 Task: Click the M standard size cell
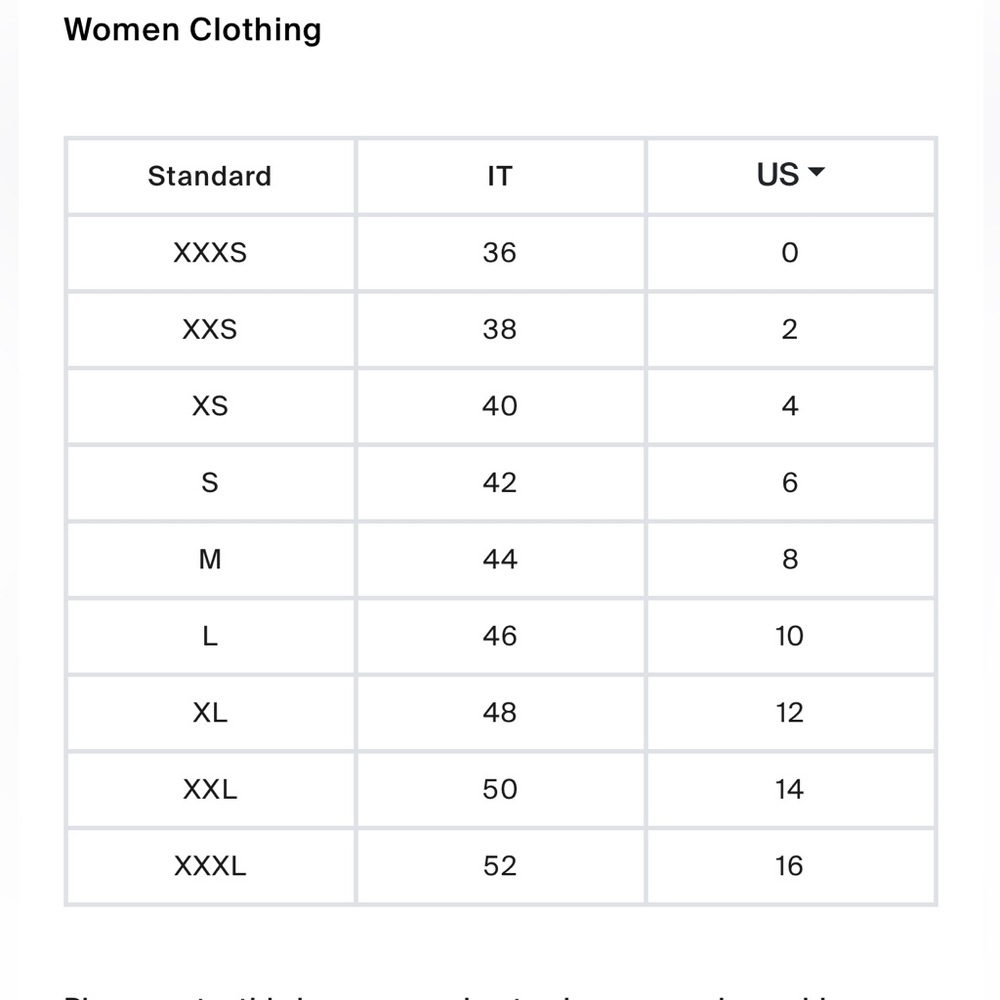click(210, 559)
